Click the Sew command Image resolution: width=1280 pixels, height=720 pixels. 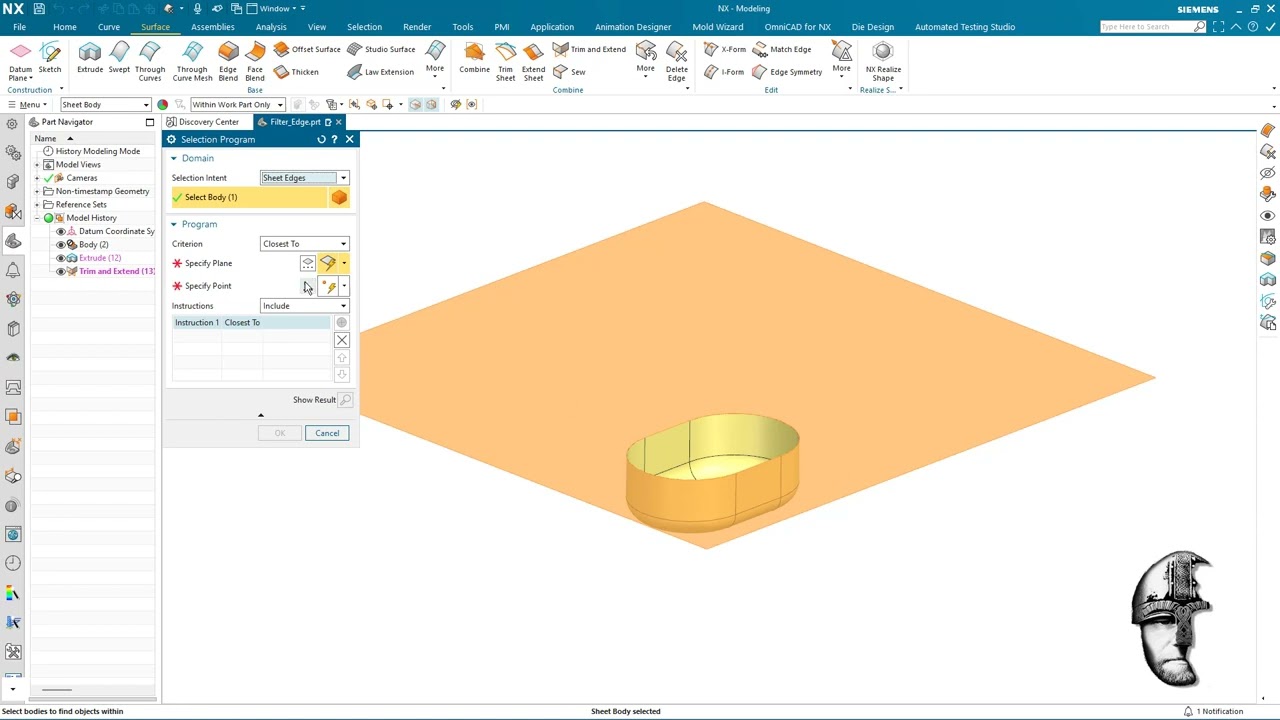pos(569,72)
